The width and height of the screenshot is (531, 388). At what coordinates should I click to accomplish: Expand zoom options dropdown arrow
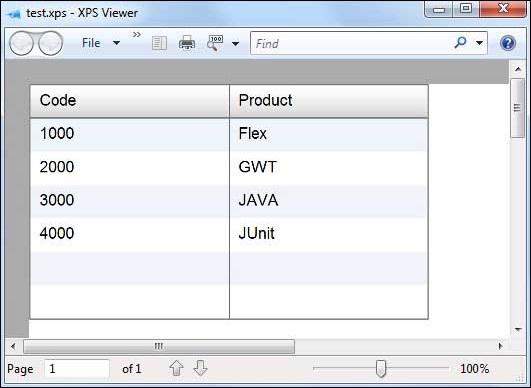(x=235, y=43)
